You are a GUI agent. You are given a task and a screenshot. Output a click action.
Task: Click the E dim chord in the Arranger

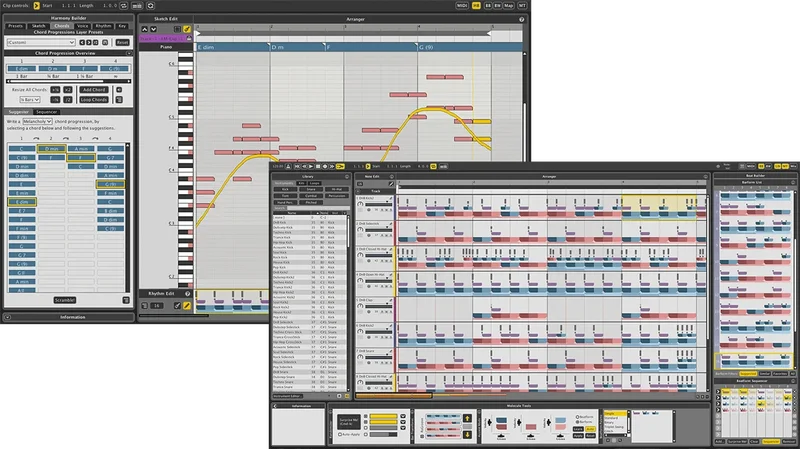[x=233, y=47]
